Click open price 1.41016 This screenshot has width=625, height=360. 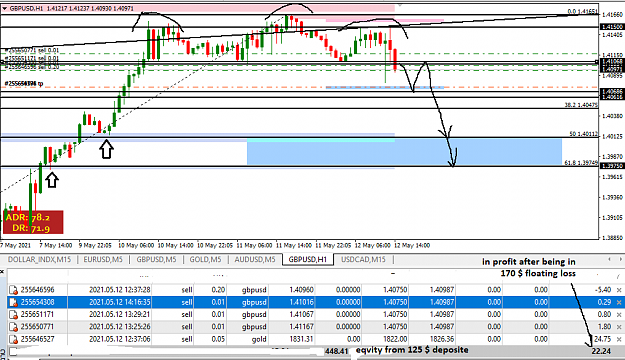click(x=301, y=302)
